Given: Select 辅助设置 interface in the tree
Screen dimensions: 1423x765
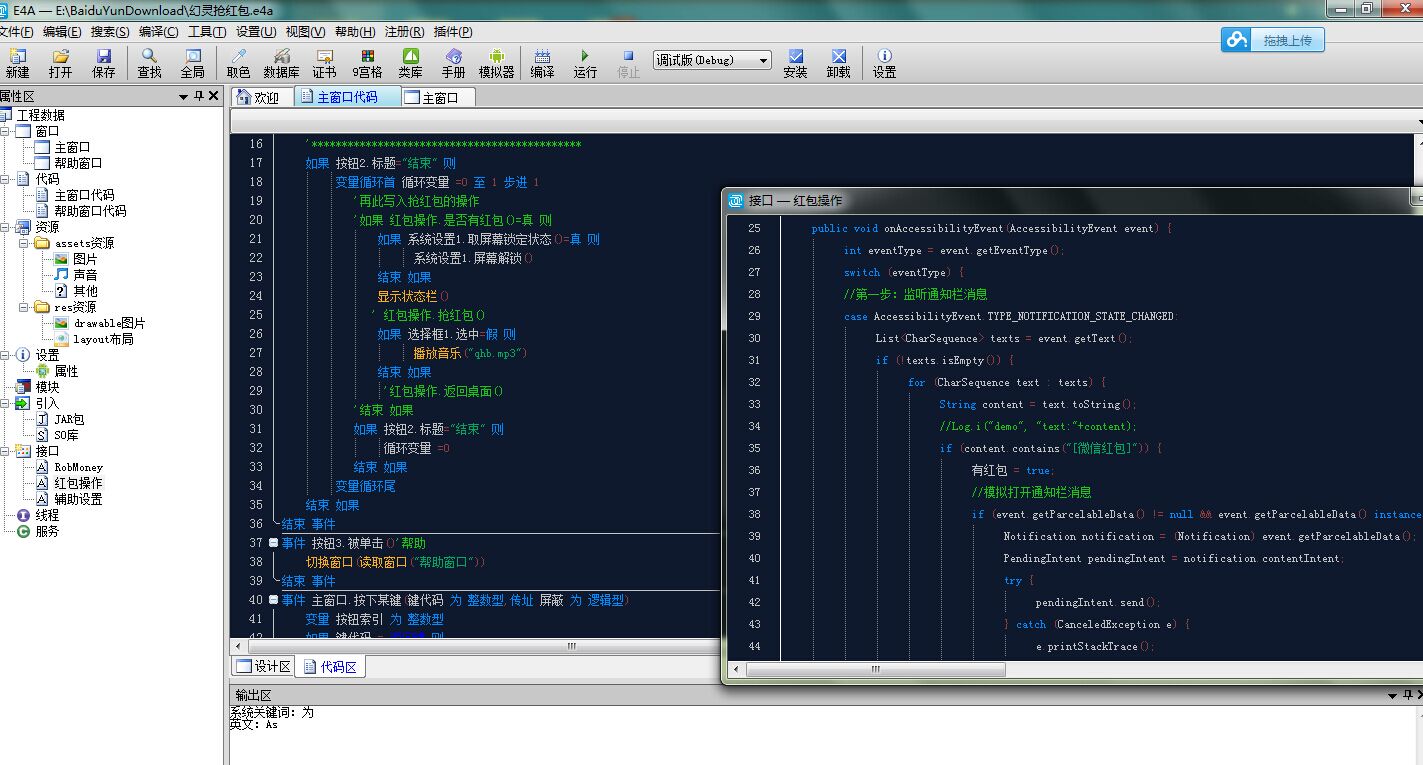Looking at the screenshot, I should click(x=78, y=499).
